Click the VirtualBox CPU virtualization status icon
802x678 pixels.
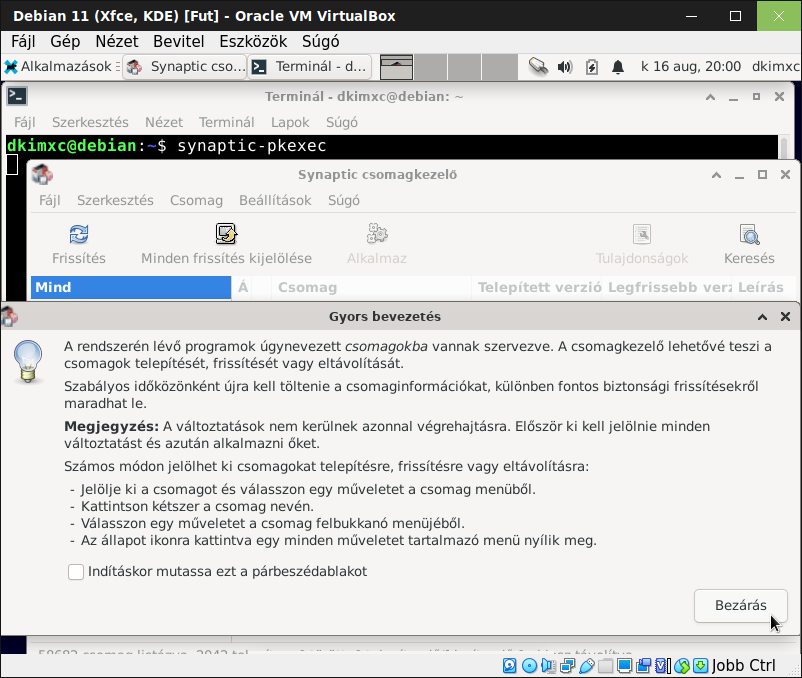(663, 665)
